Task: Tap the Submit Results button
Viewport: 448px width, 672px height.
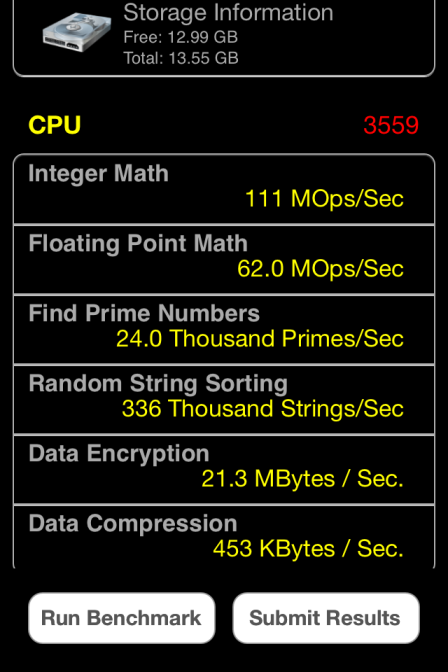Action: (x=326, y=618)
